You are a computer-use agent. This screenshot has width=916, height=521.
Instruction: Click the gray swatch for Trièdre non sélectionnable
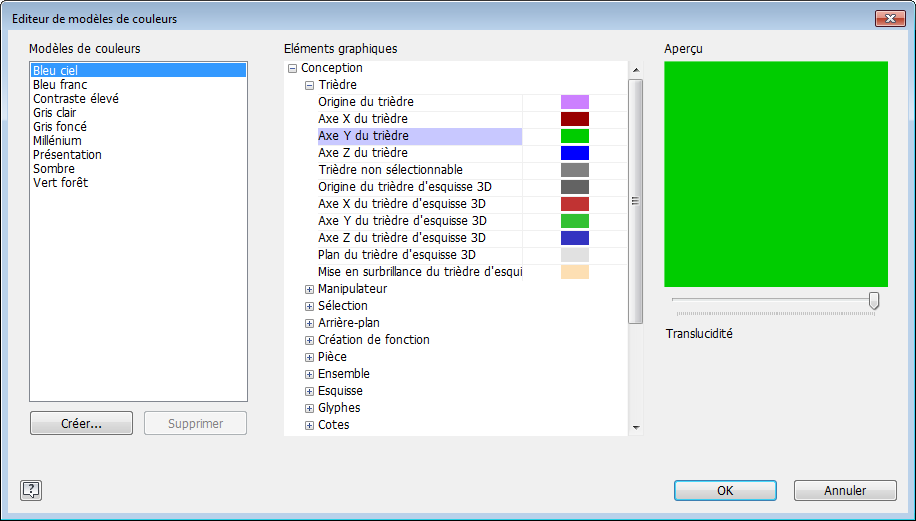tap(575, 170)
